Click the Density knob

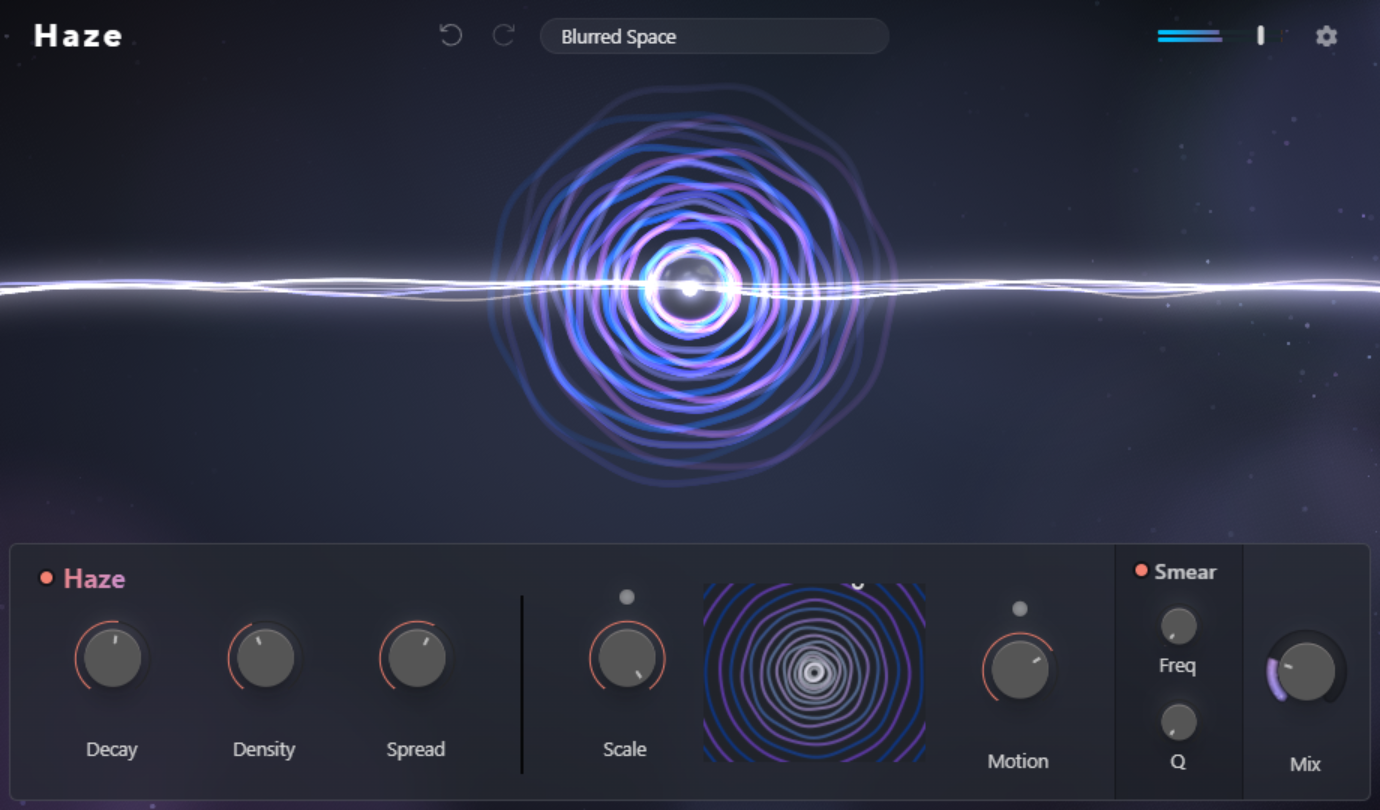coord(265,657)
